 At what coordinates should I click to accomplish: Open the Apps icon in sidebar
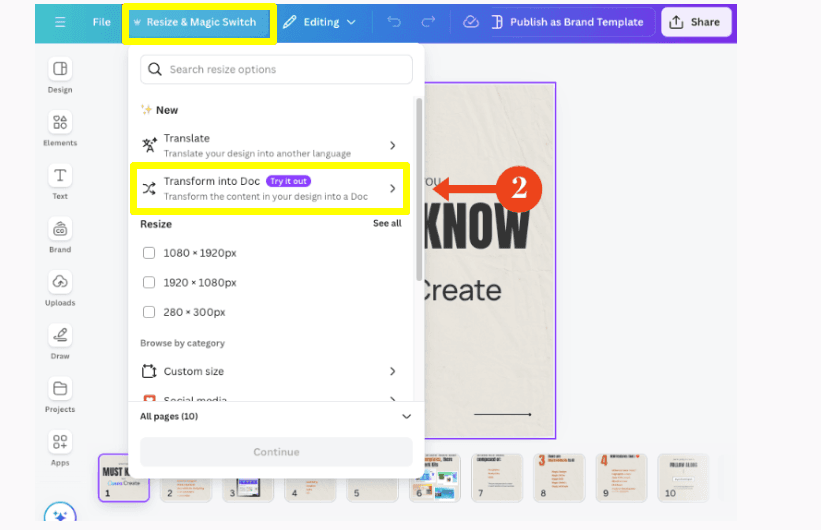click(x=60, y=441)
